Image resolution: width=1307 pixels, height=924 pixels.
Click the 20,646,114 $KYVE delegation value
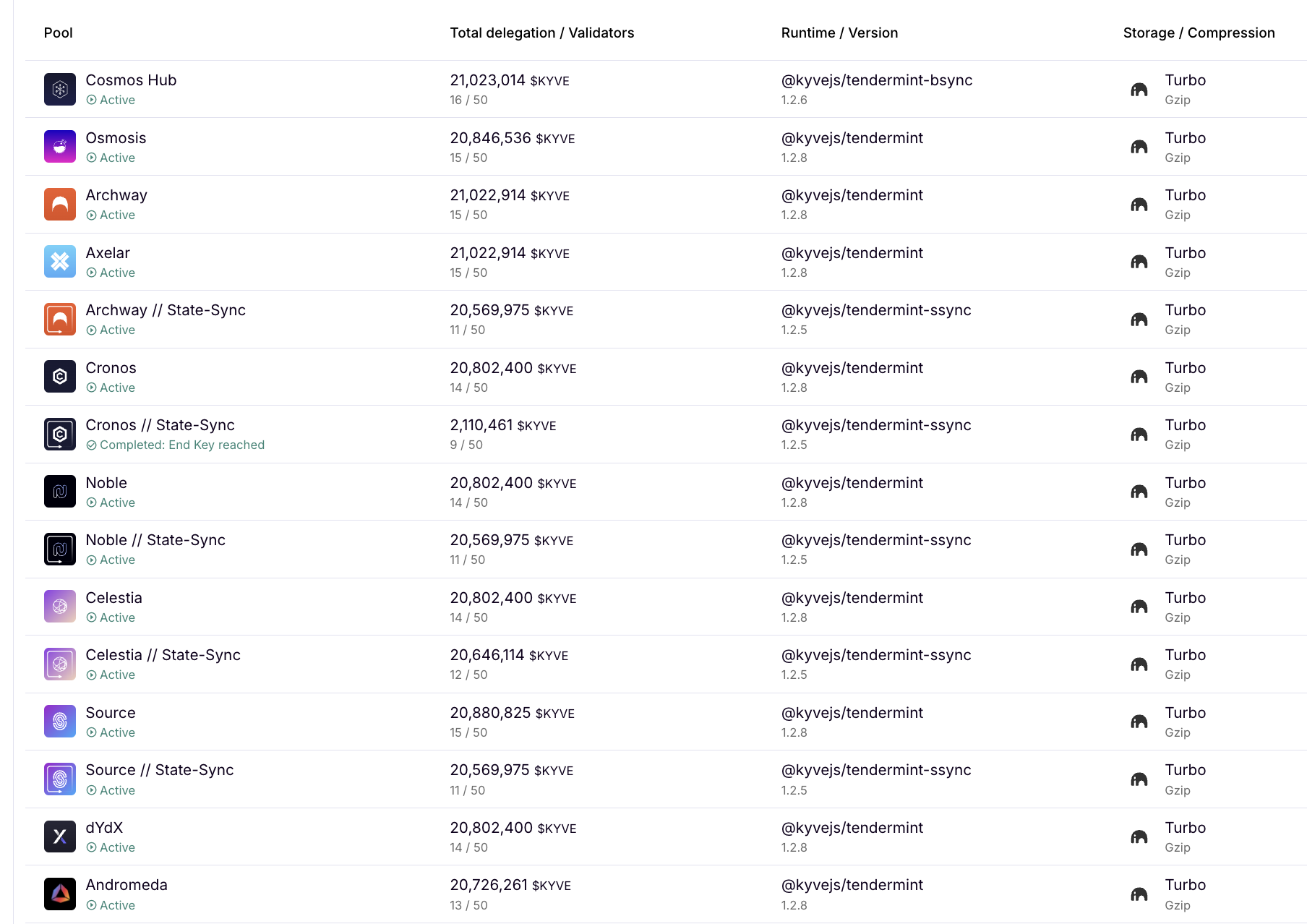509,655
